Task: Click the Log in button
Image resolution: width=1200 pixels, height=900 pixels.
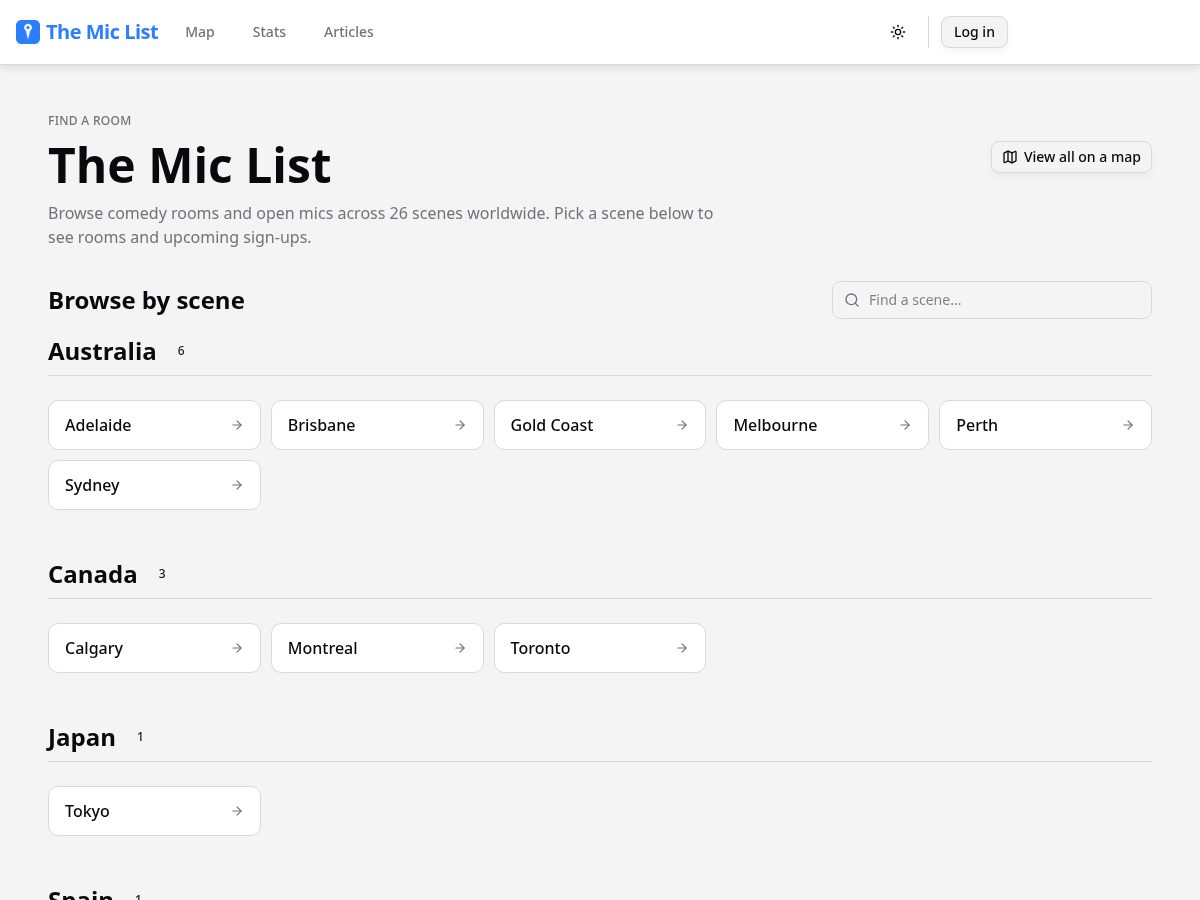Action: pyautogui.click(x=974, y=32)
